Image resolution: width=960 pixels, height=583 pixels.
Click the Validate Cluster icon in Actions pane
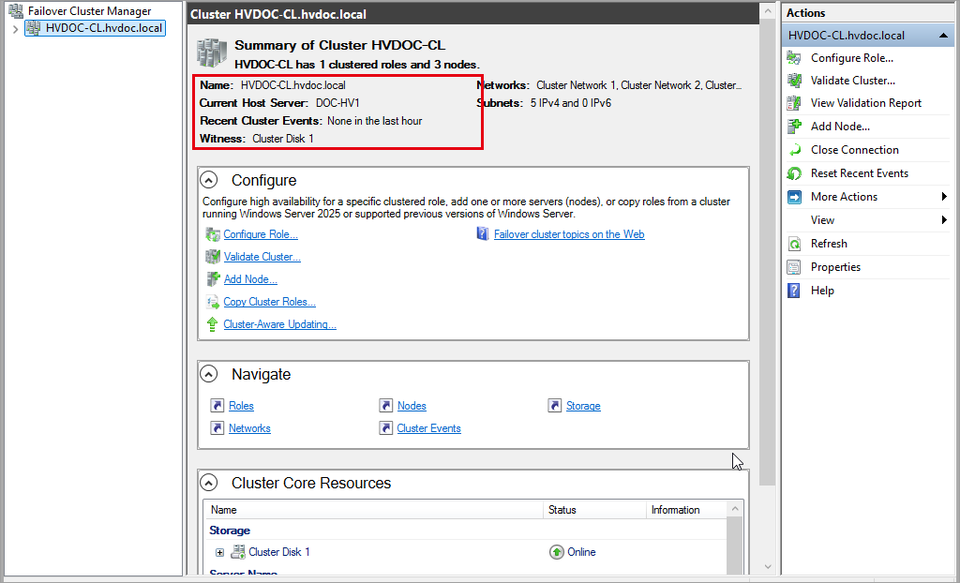click(794, 80)
